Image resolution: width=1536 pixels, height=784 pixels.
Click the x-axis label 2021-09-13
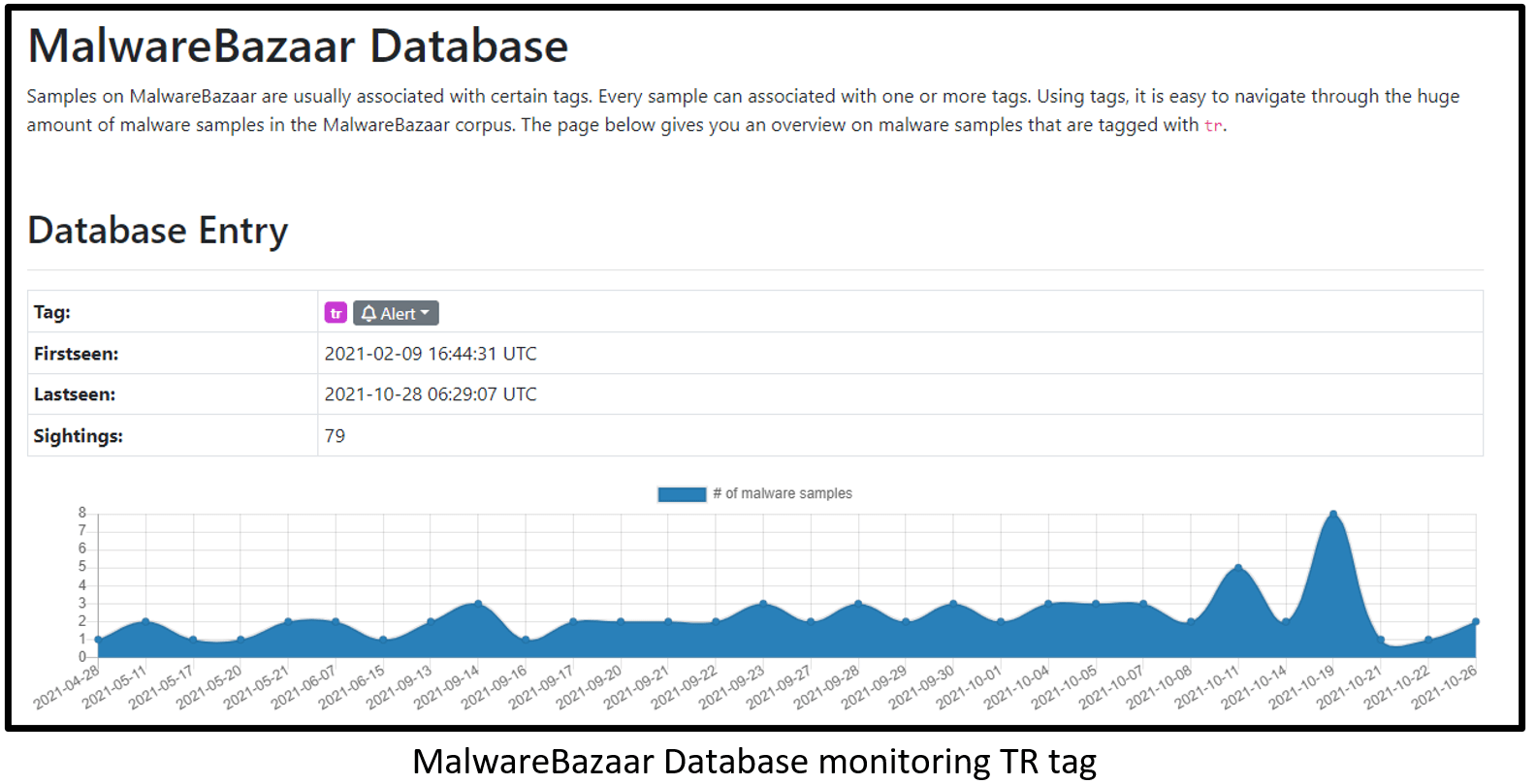(x=400, y=686)
